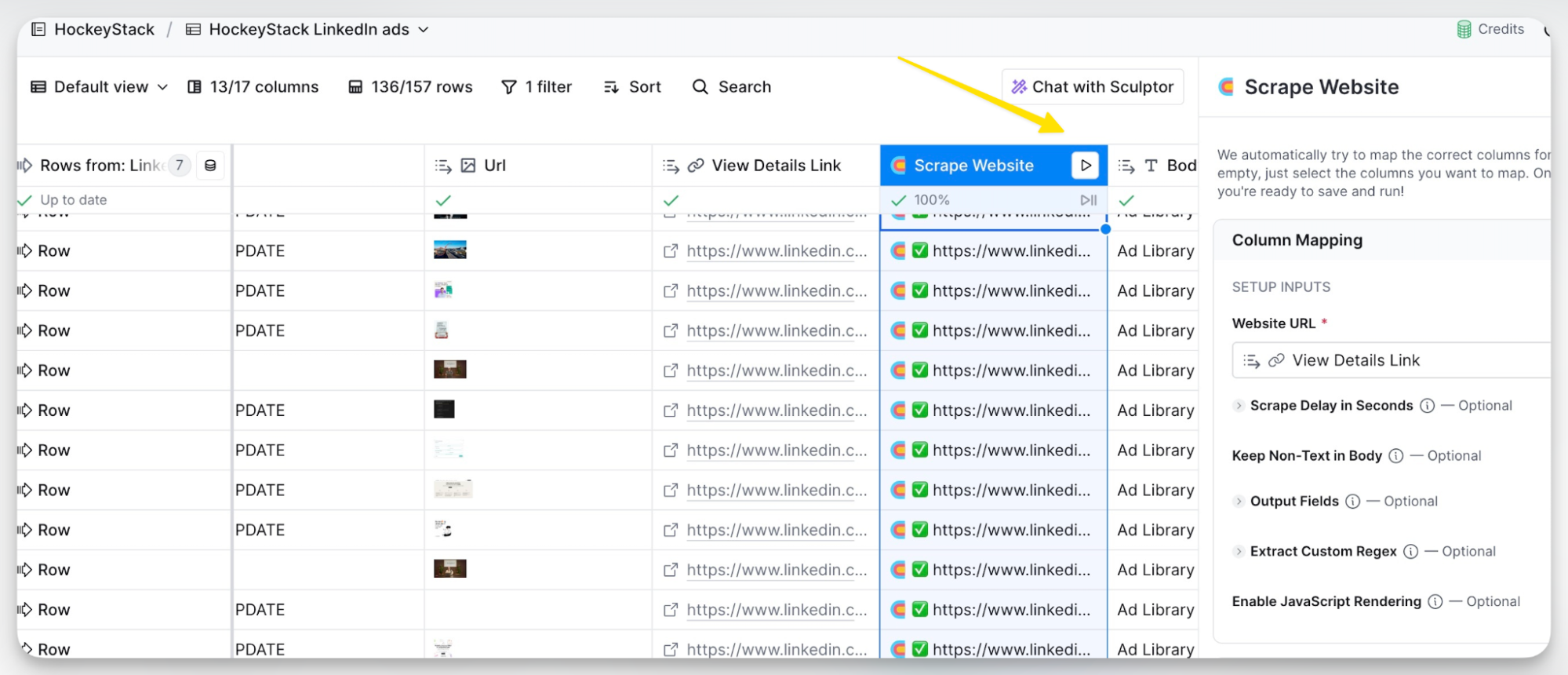The width and height of the screenshot is (1568, 675).
Task: Click the green check under Body header
Action: click(1126, 200)
